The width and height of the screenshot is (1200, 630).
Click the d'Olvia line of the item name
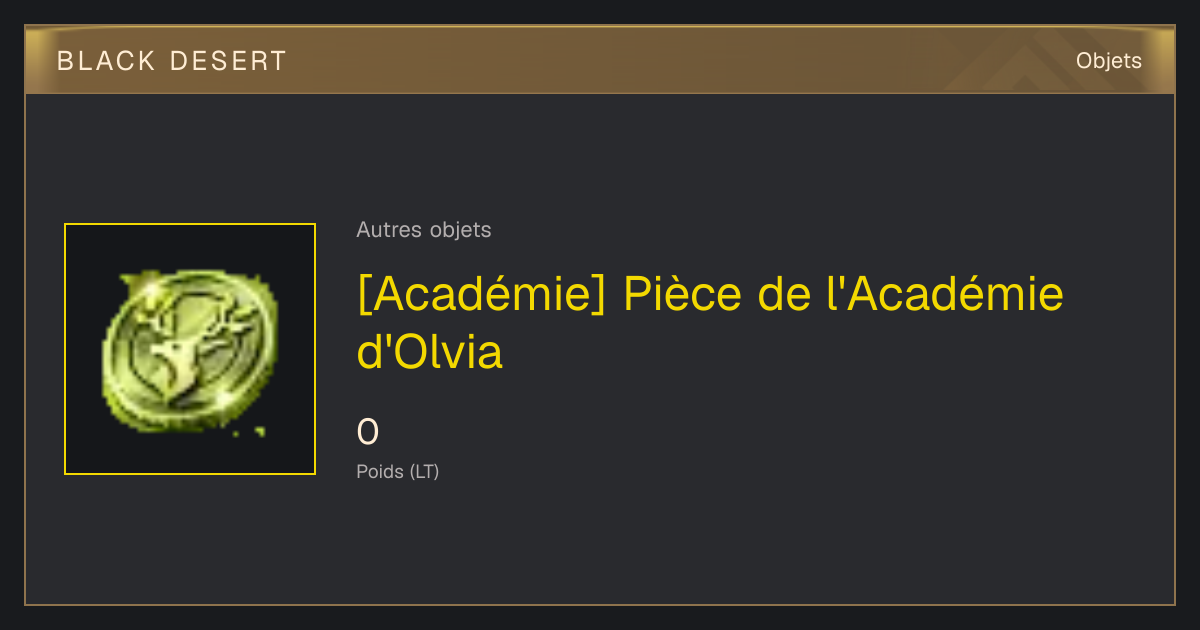point(430,352)
